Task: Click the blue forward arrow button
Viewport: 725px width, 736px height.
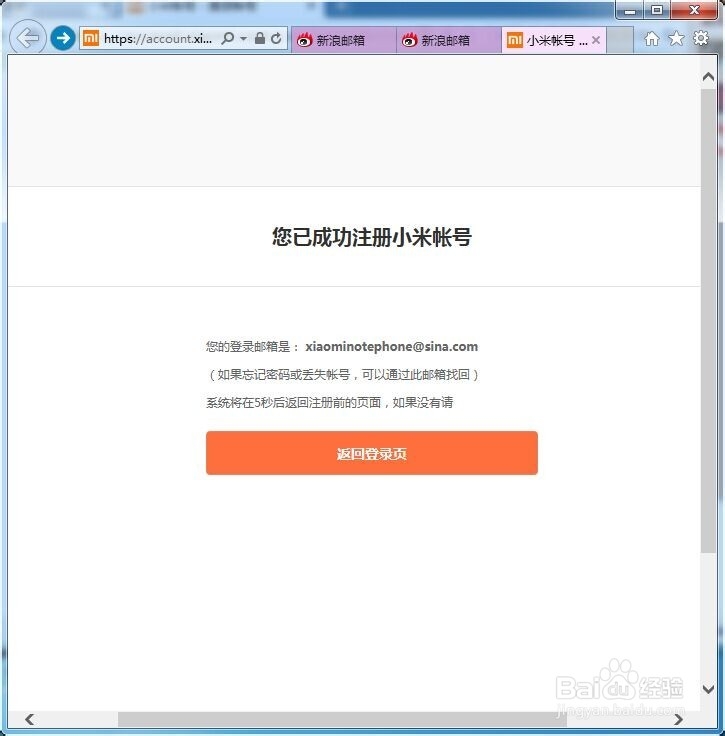Action: coord(63,38)
